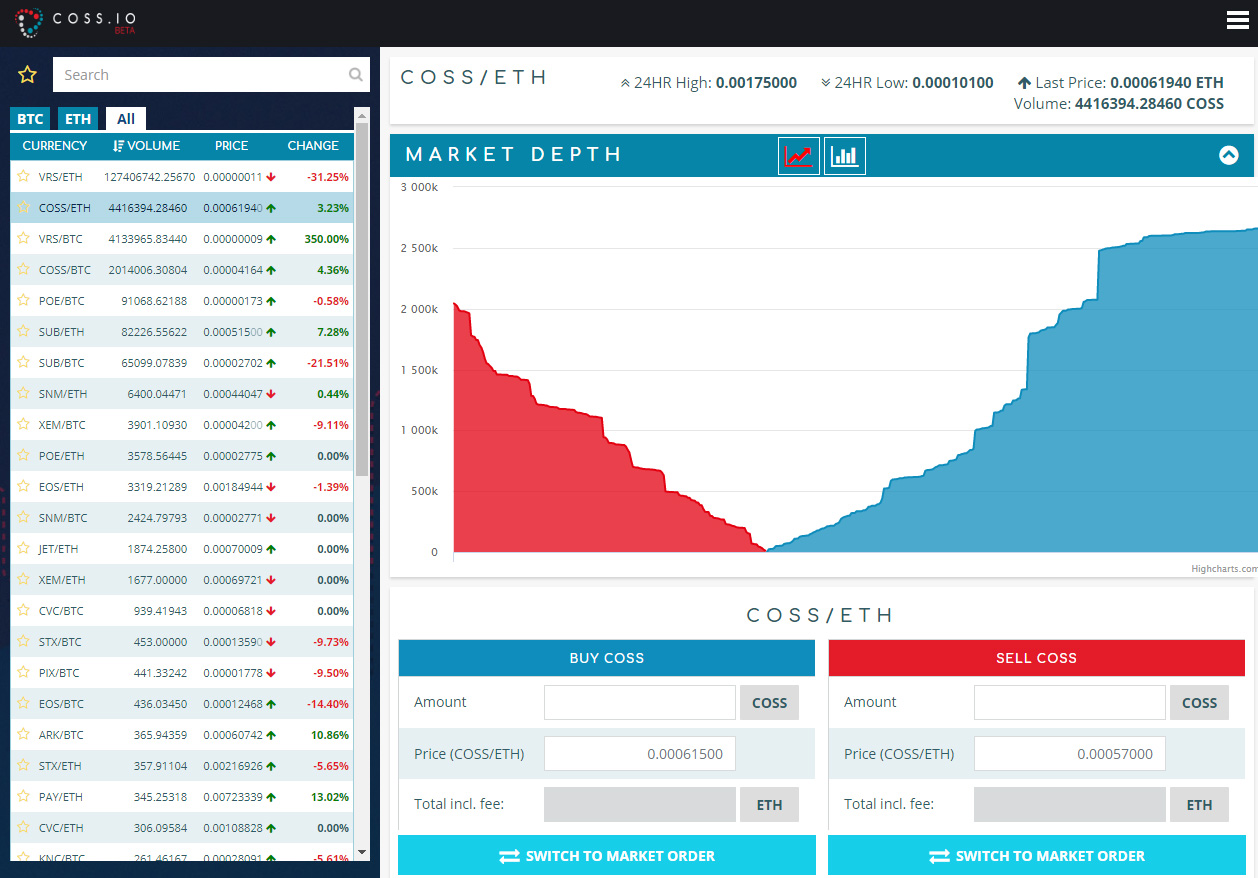Viewport: 1258px width, 878px height.
Task: Click the Sell total incl. fee field
Action: 1070,805
